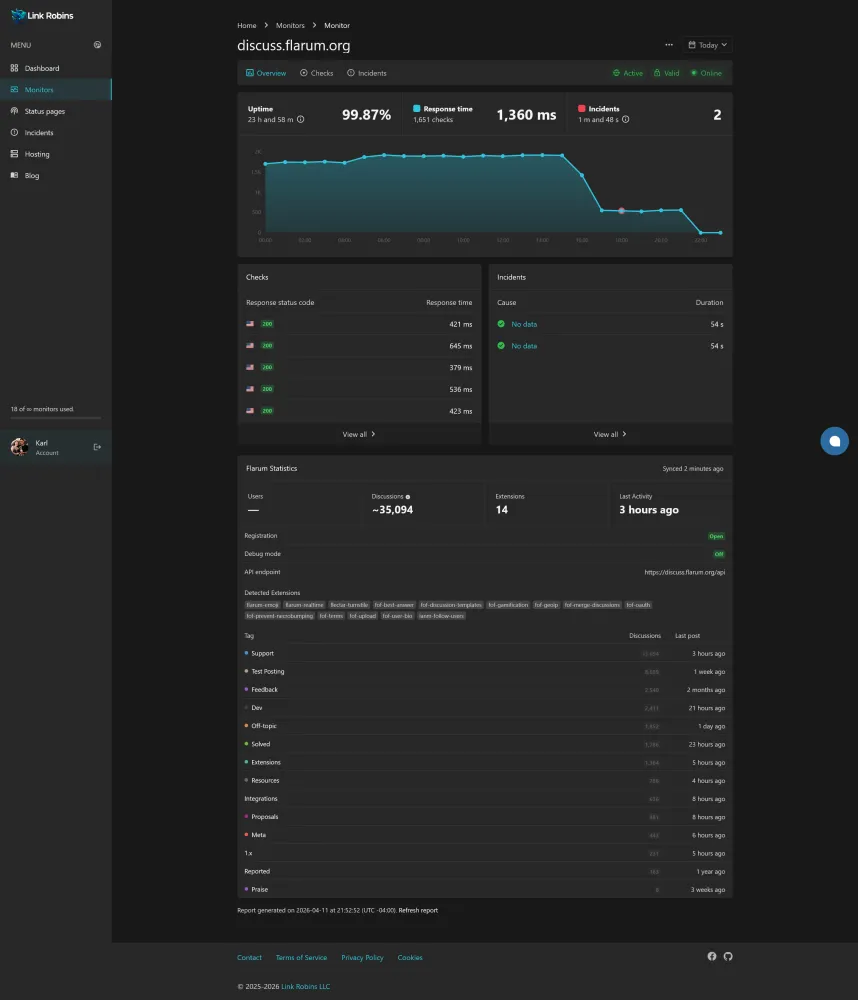Switch to the Incidents tab
Image resolution: width=858 pixels, height=1000 pixels.
367,73
